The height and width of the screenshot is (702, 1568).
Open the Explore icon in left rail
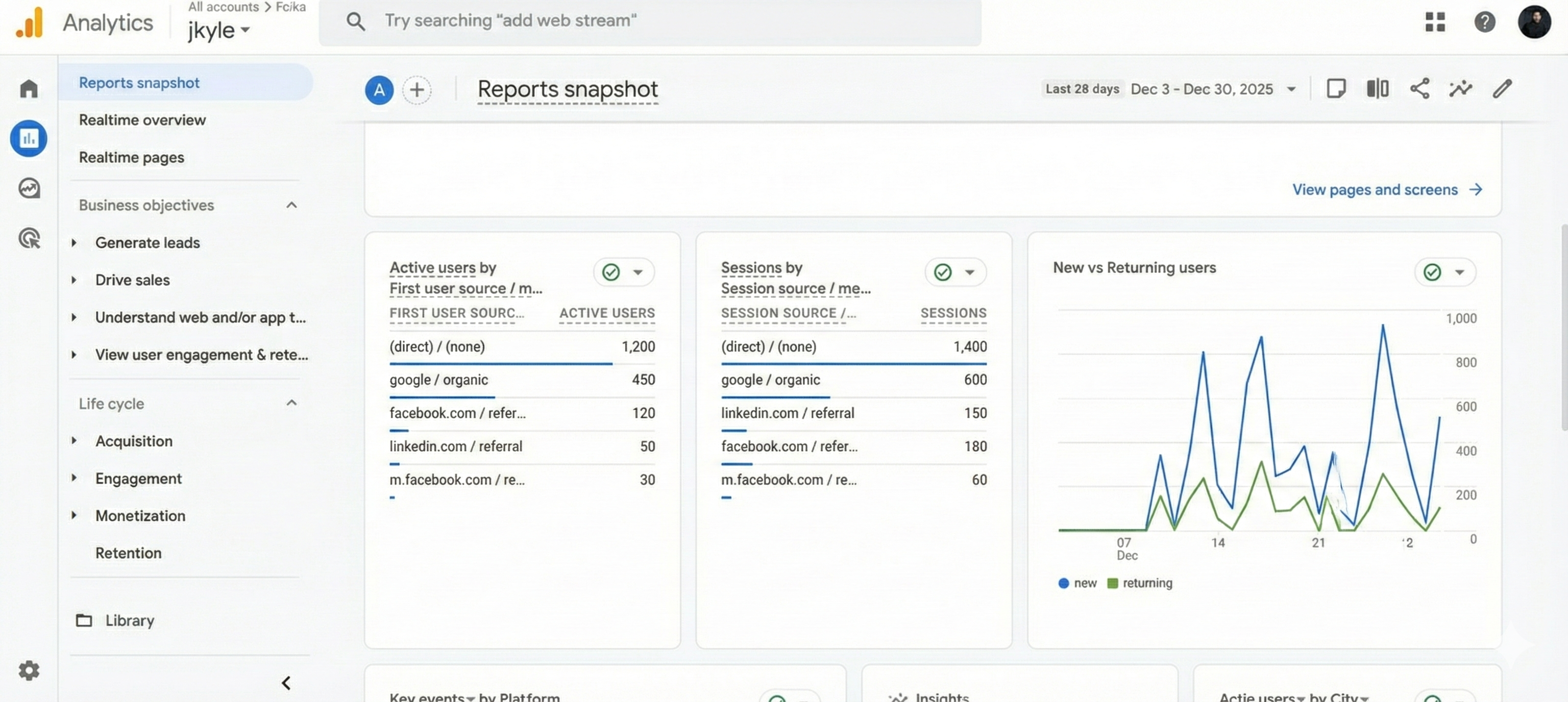coord(29,188)
